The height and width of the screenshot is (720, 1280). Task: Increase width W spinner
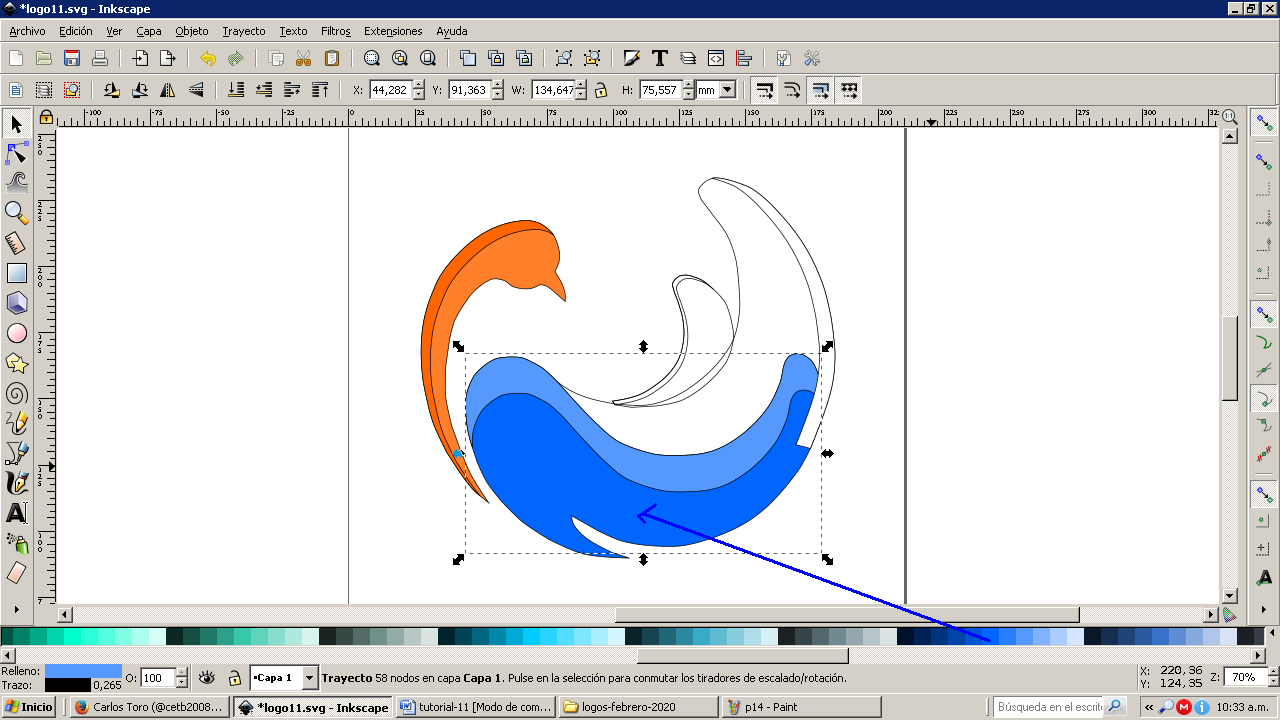[581, 85]
